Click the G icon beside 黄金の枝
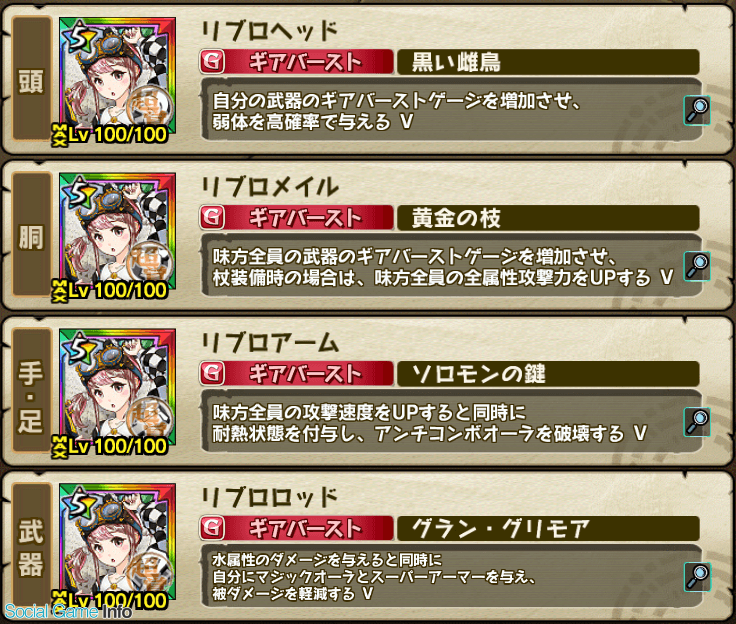The height and width of the screenshot is (624, 736). click(212, 218)
